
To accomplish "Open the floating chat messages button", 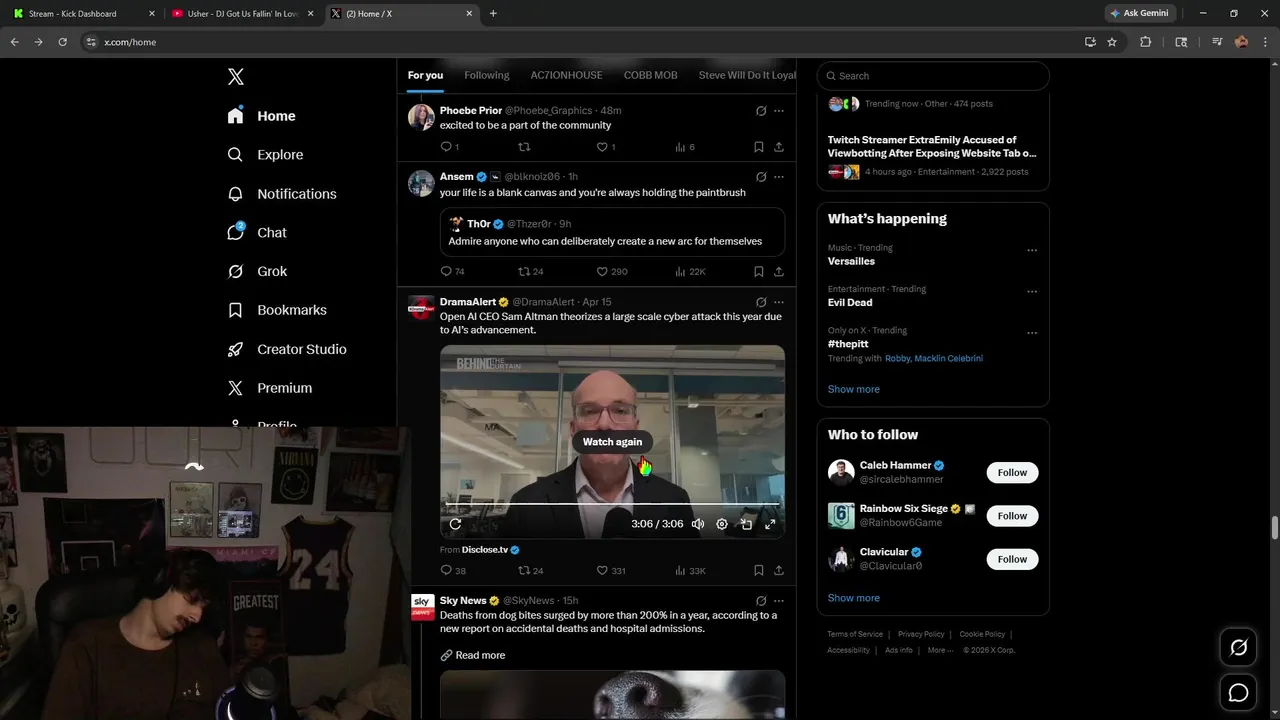I will [1238, 693].
